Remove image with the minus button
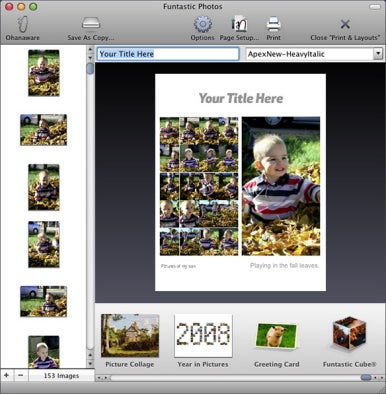386x394 pixels. (21, 376)
